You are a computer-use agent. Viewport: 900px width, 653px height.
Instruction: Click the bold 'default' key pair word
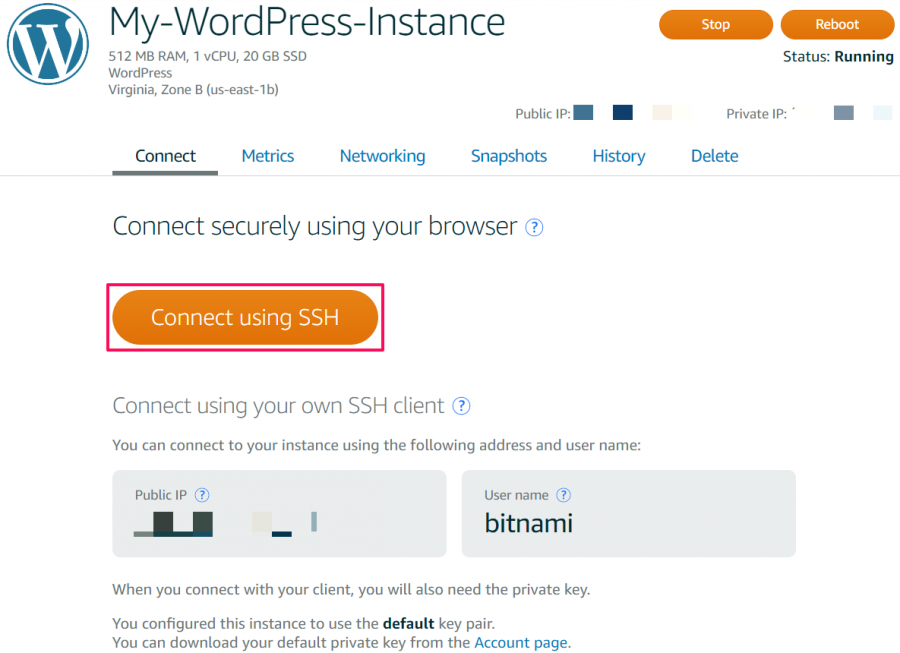[x=409, y=624]
